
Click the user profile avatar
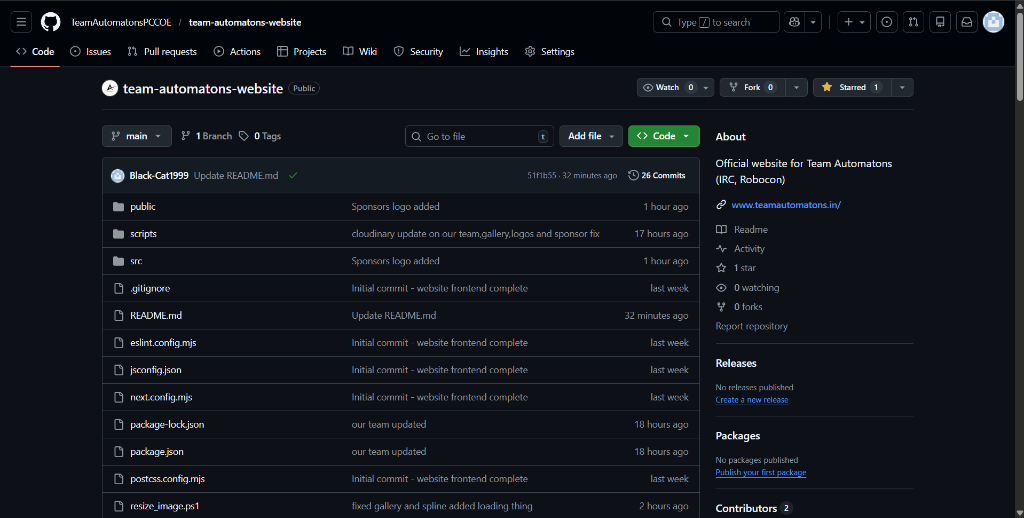tap(993, 22)
